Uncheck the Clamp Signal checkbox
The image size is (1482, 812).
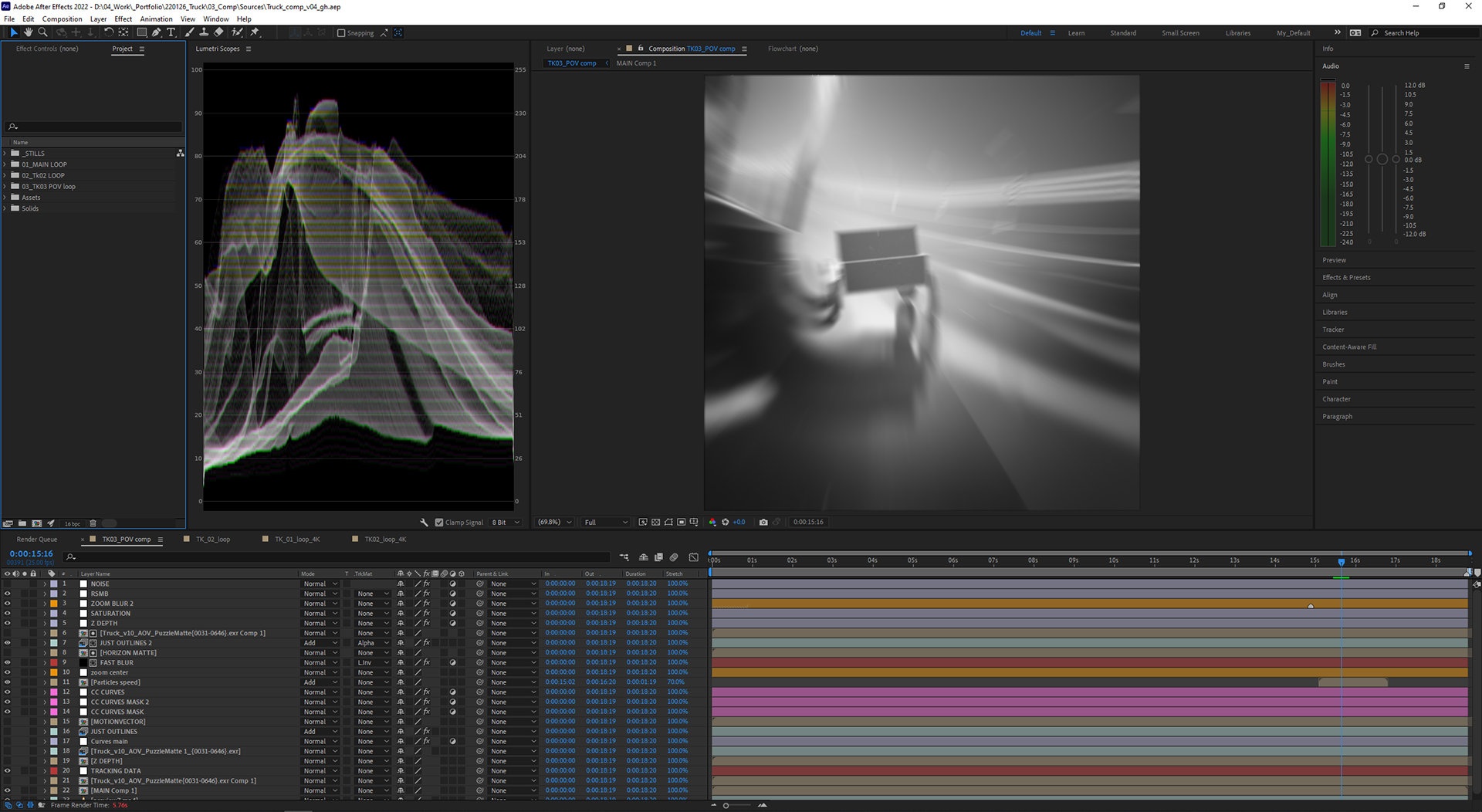coord(439,523)
